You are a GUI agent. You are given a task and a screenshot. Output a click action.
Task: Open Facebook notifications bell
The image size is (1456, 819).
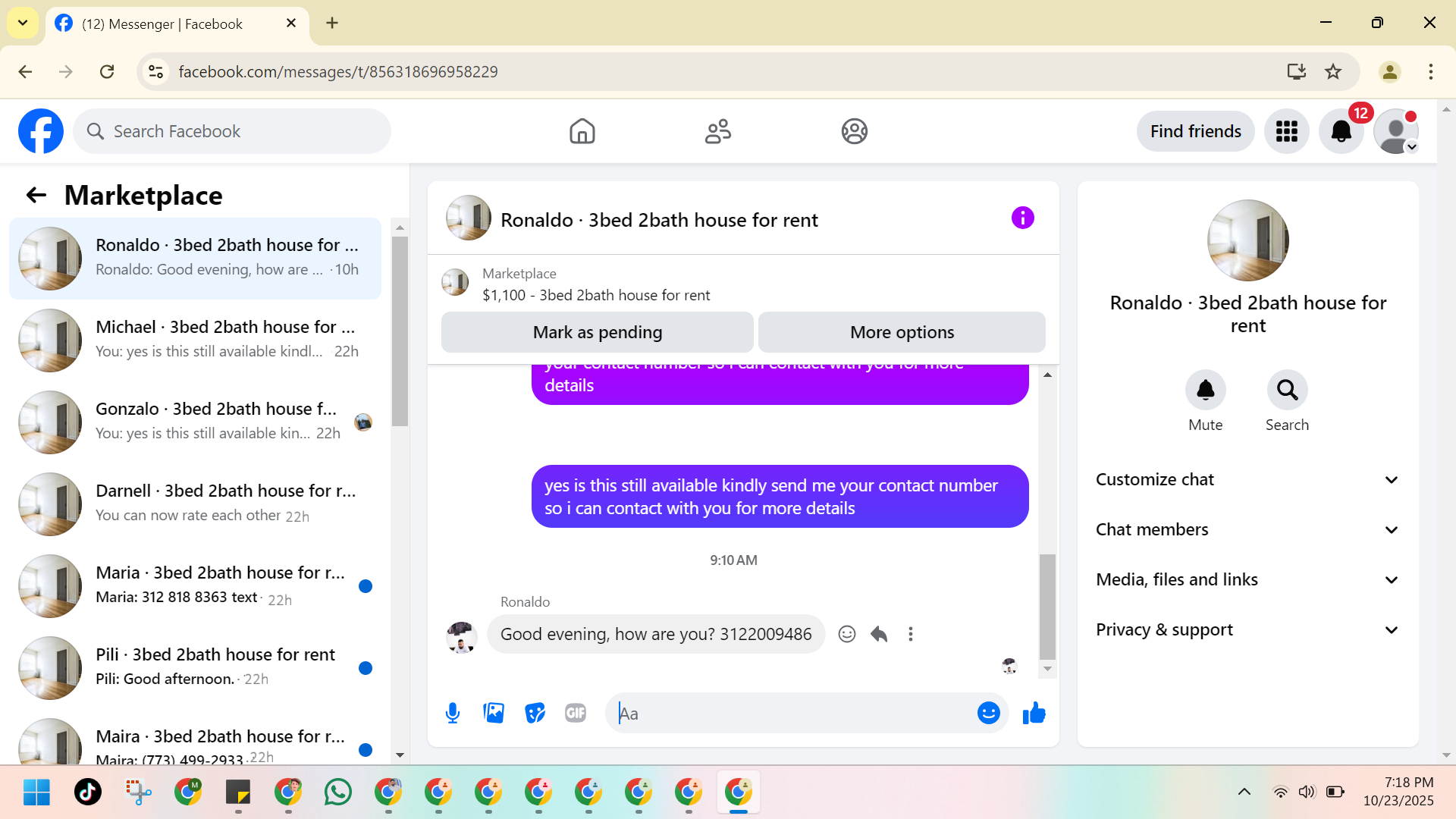coord(1341,131)
